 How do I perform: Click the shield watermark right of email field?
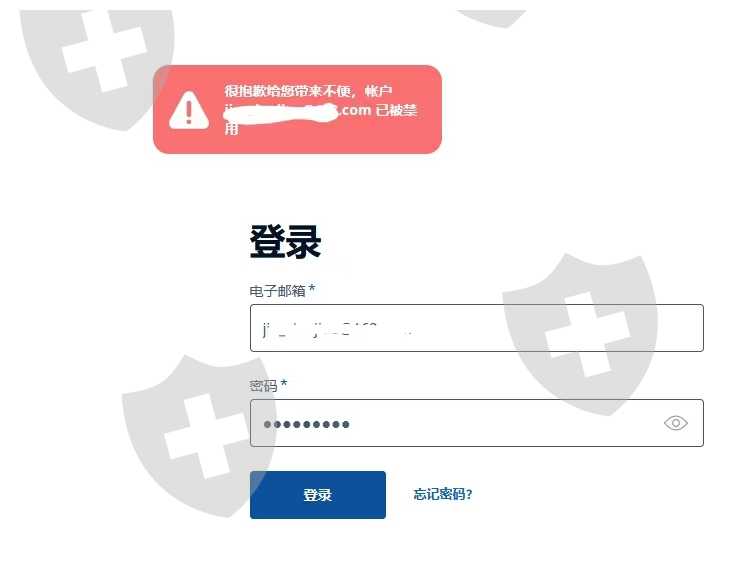pos(582,334)
